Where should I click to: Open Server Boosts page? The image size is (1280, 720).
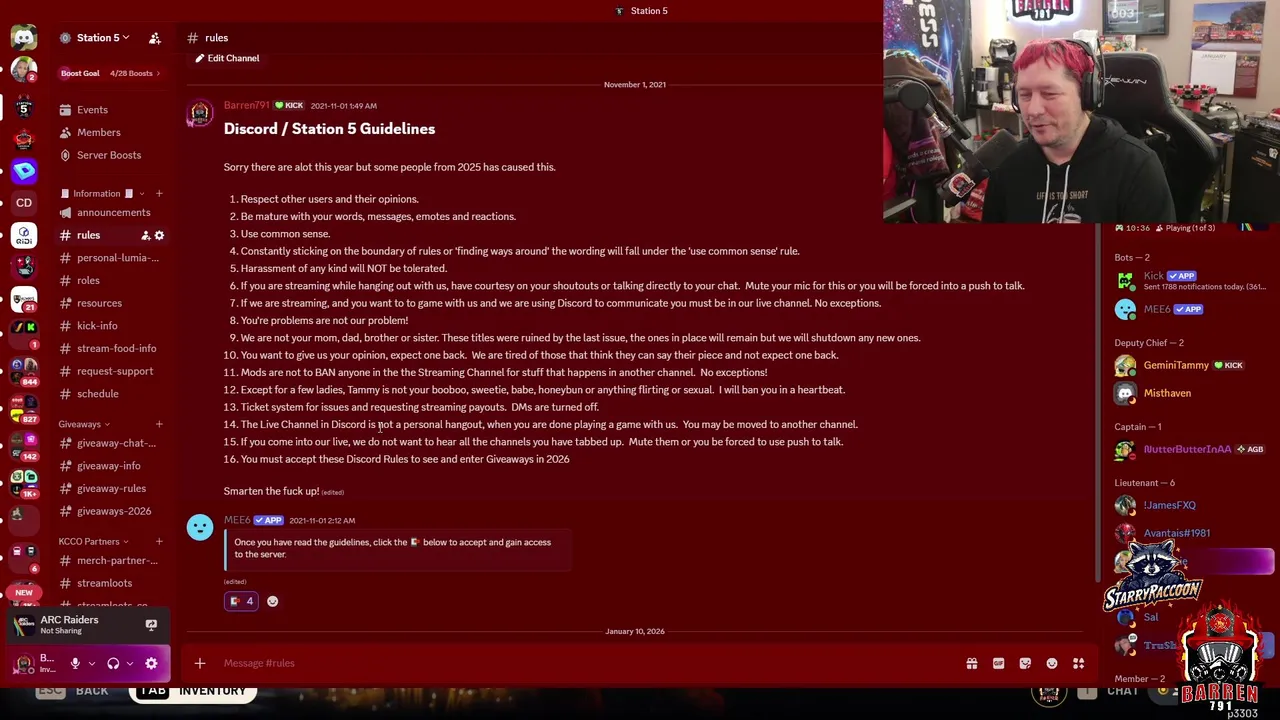tap(109, 155)
